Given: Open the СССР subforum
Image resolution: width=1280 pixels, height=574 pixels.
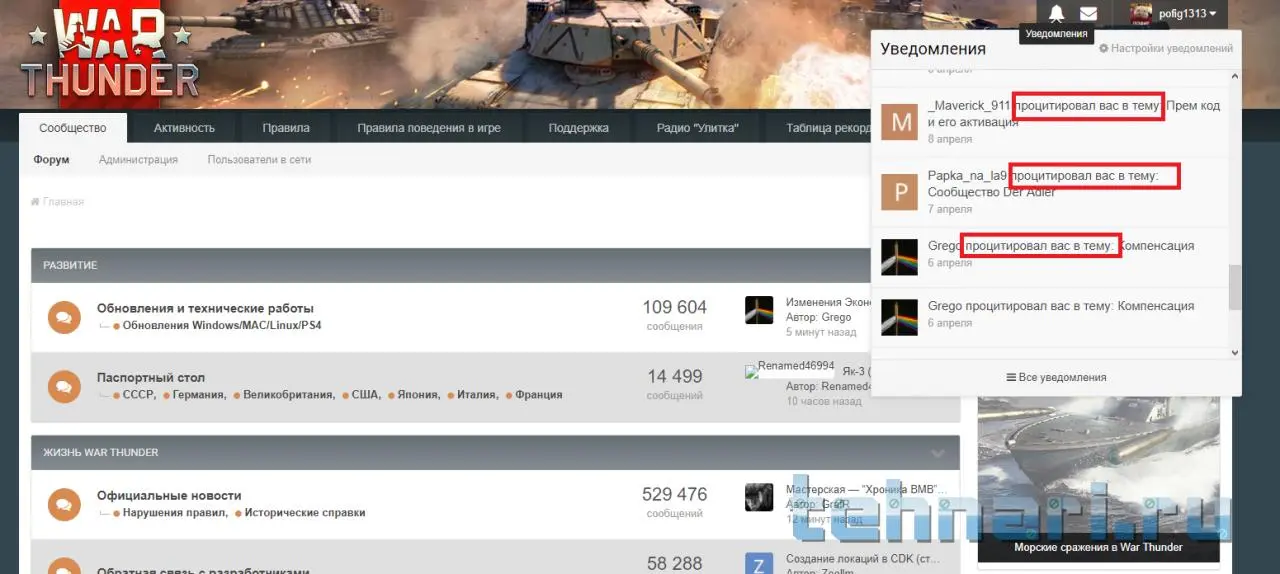Looking at the screenshot, I should coord(138,395).
